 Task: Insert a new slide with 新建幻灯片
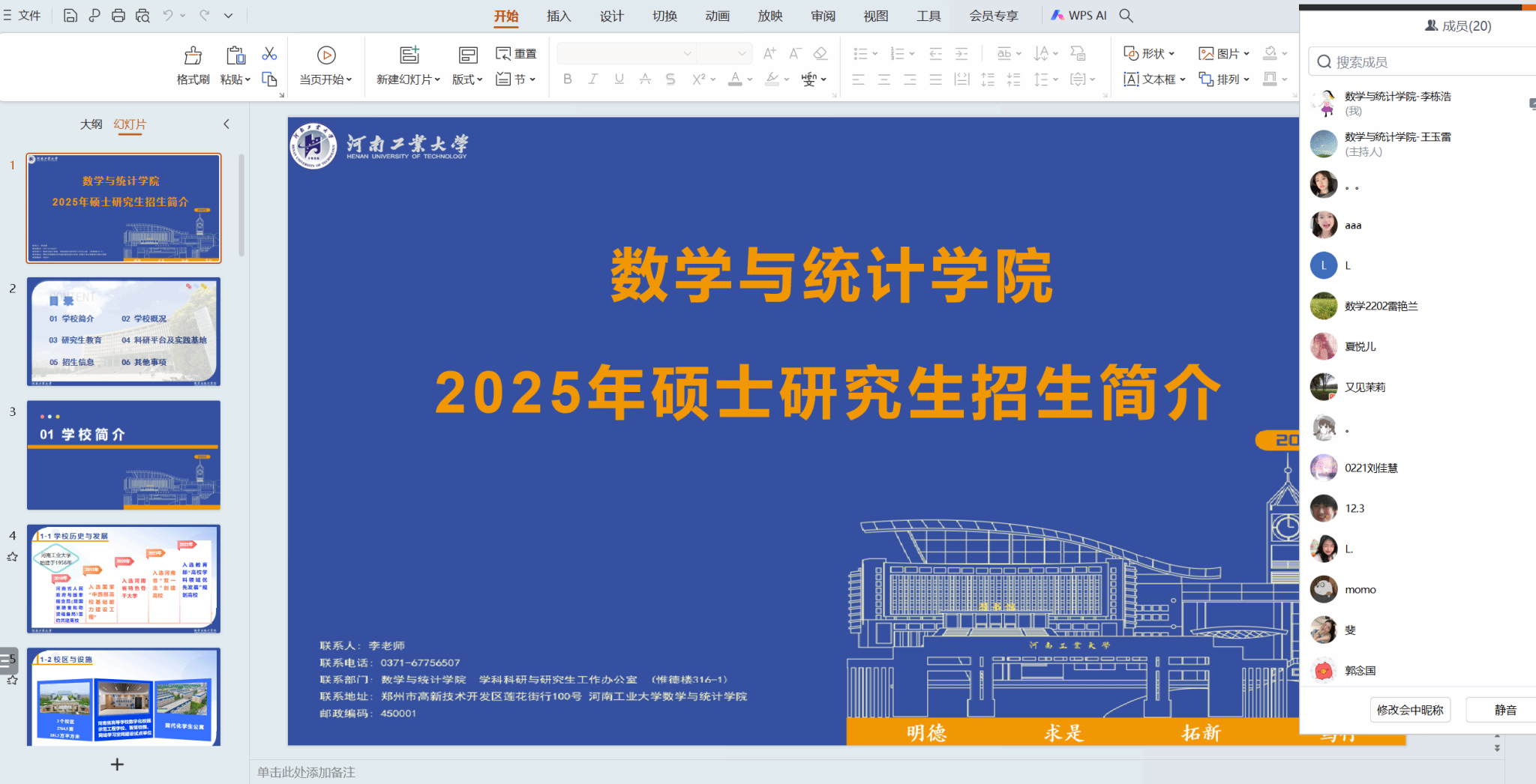[x=407, y=66]
